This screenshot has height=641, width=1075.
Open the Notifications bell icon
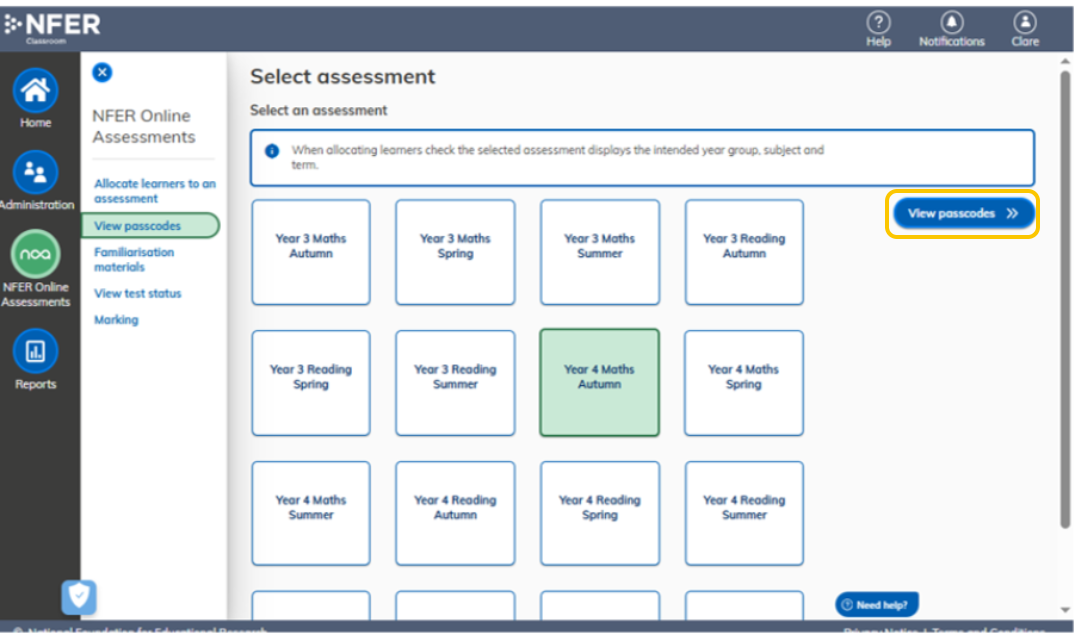[952, 23]
